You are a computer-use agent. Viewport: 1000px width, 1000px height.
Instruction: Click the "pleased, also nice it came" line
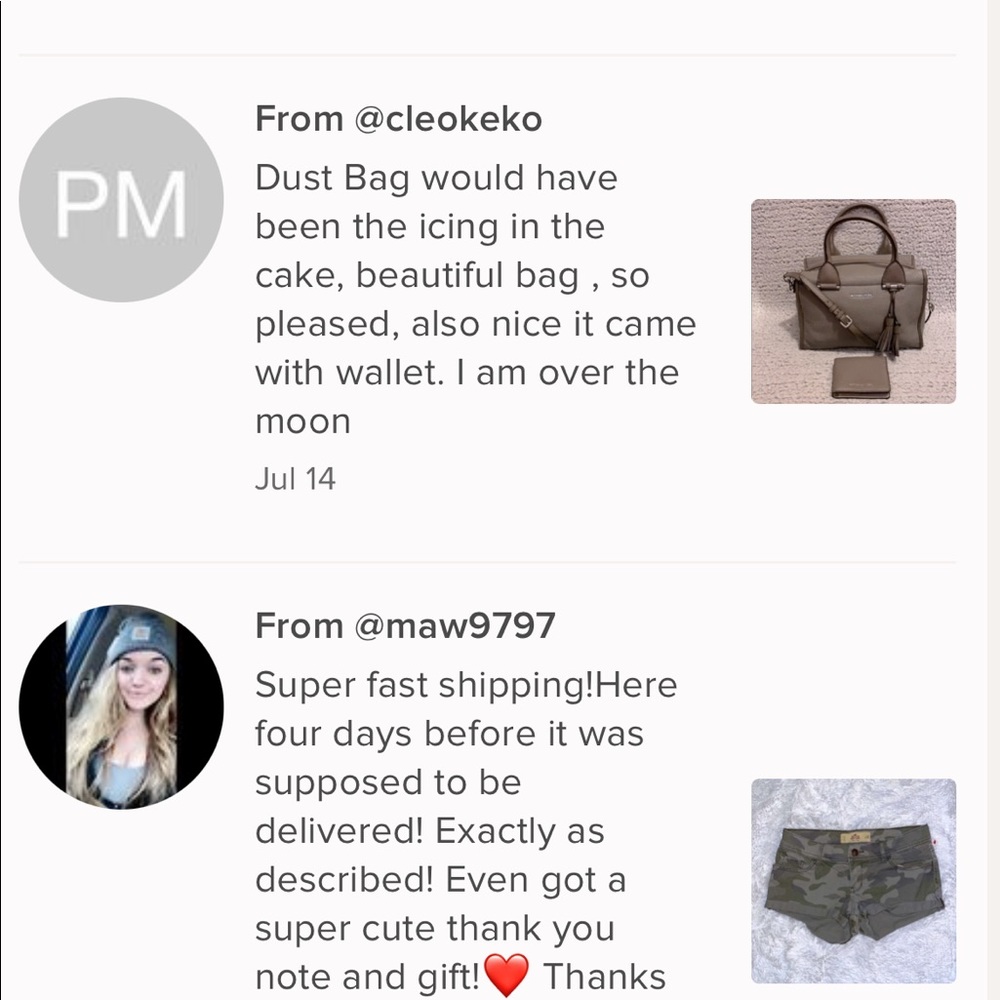pos(475,324)
